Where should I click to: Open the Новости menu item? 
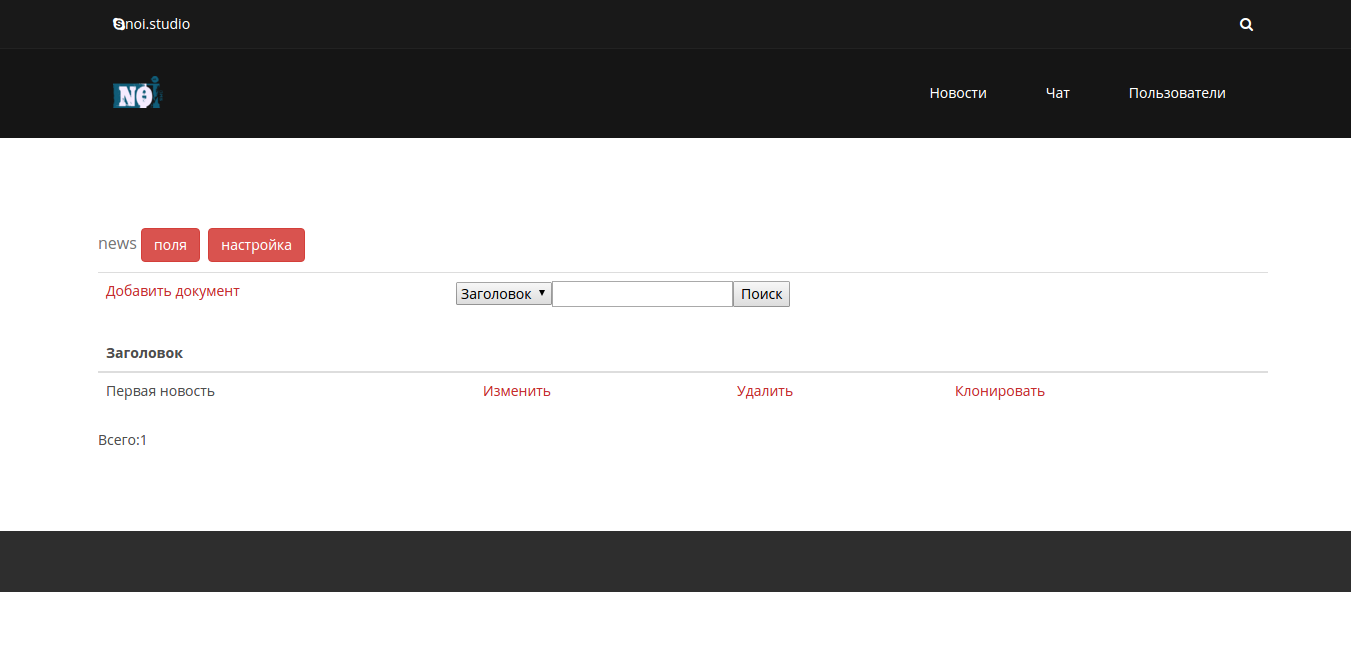(958, 93)
